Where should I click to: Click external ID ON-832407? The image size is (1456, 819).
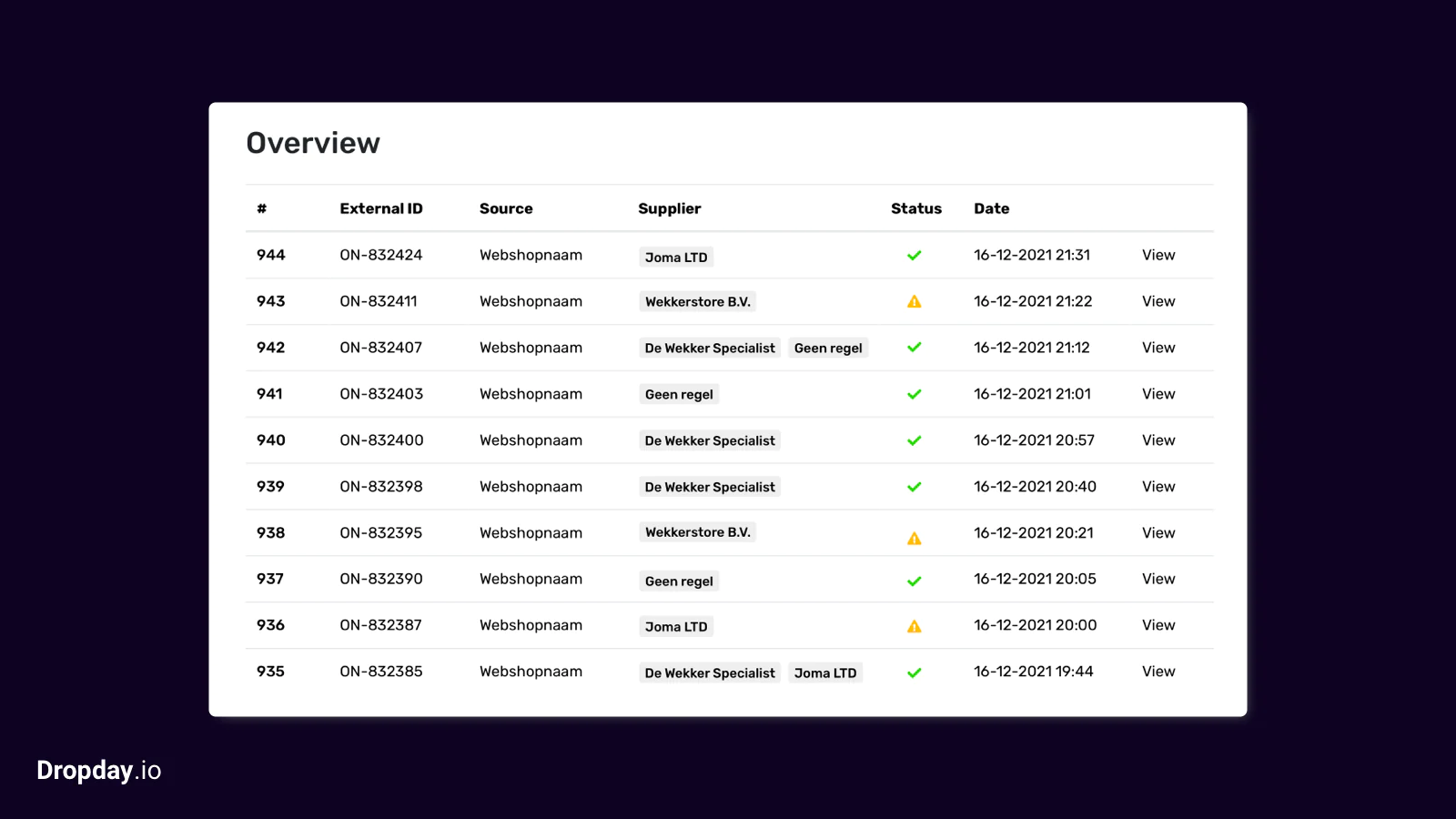[x=381, y=348]
